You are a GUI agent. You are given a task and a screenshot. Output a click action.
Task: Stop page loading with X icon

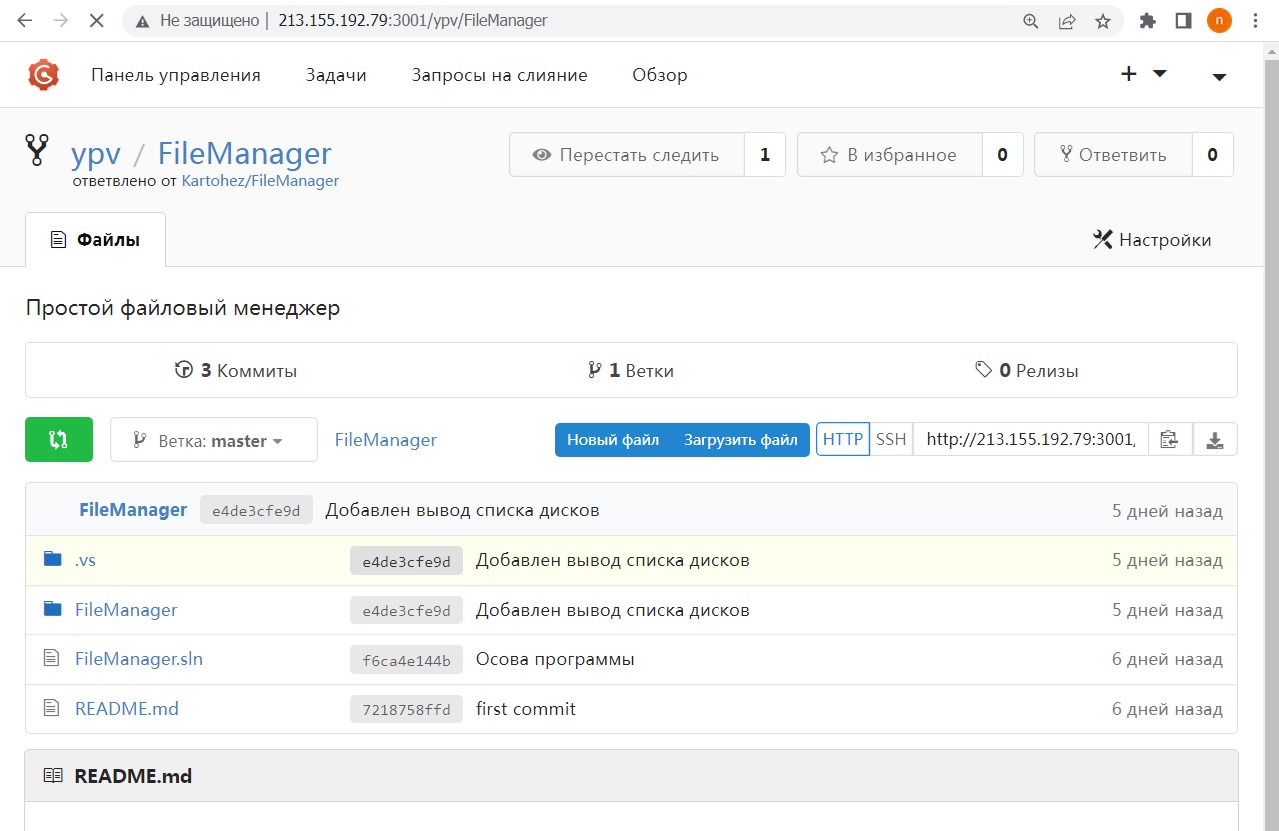pyautogui.click(x=96, y=21)
